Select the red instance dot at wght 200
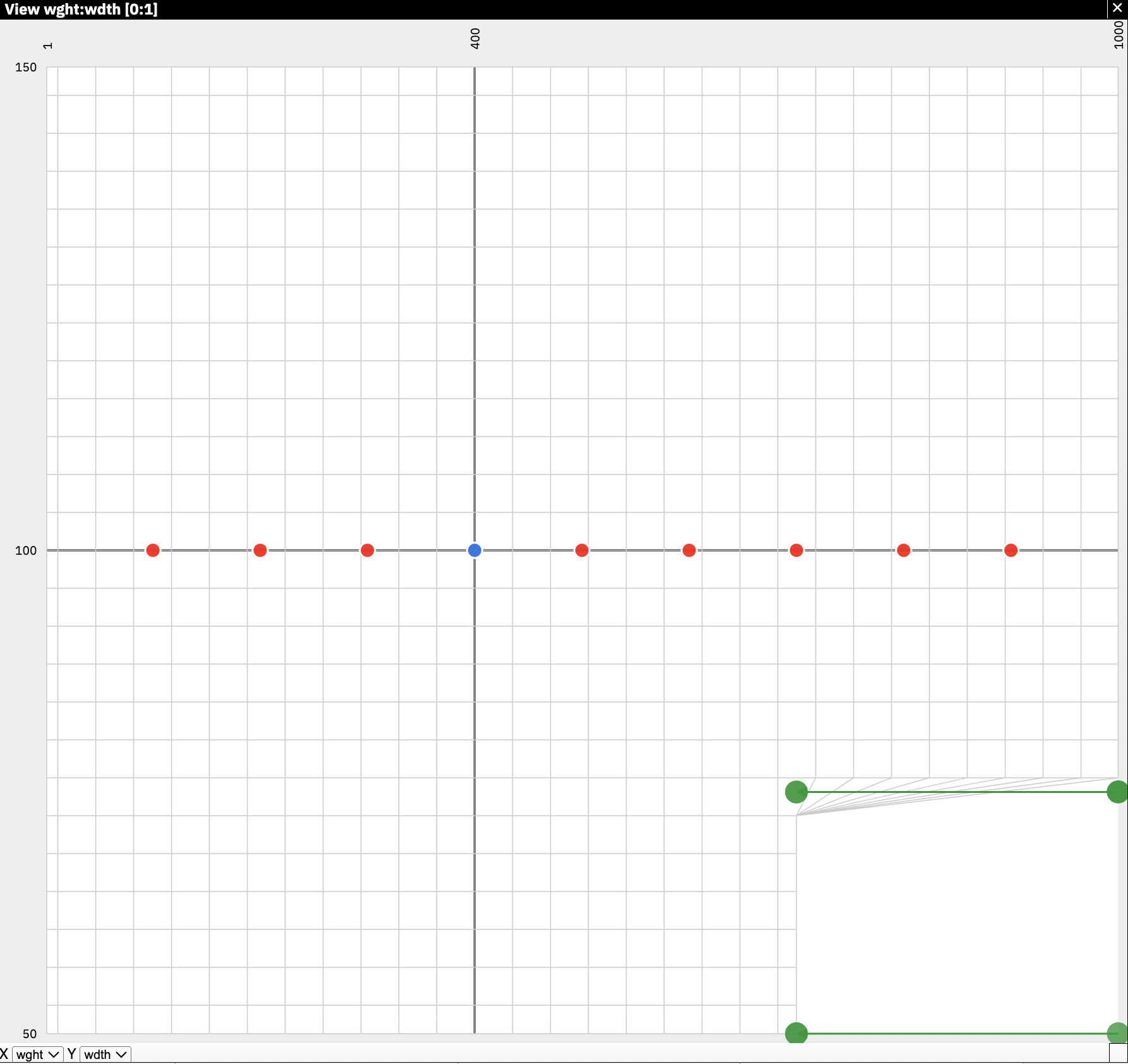This screenshot has height=1064, width=1128. (260, 550)
